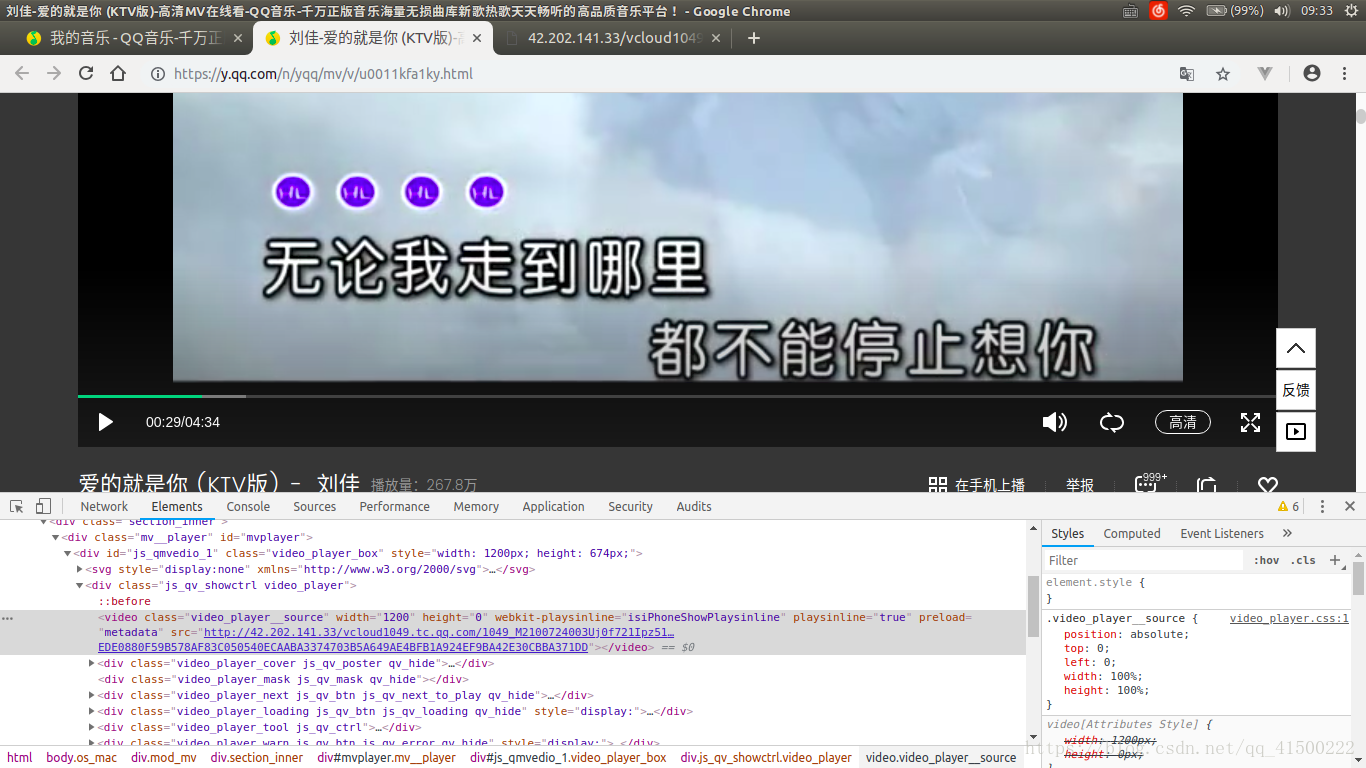The width and height of the screenshot is (1366, 768).
Task: Open 在手机上播 option
Action: [977, 485]
